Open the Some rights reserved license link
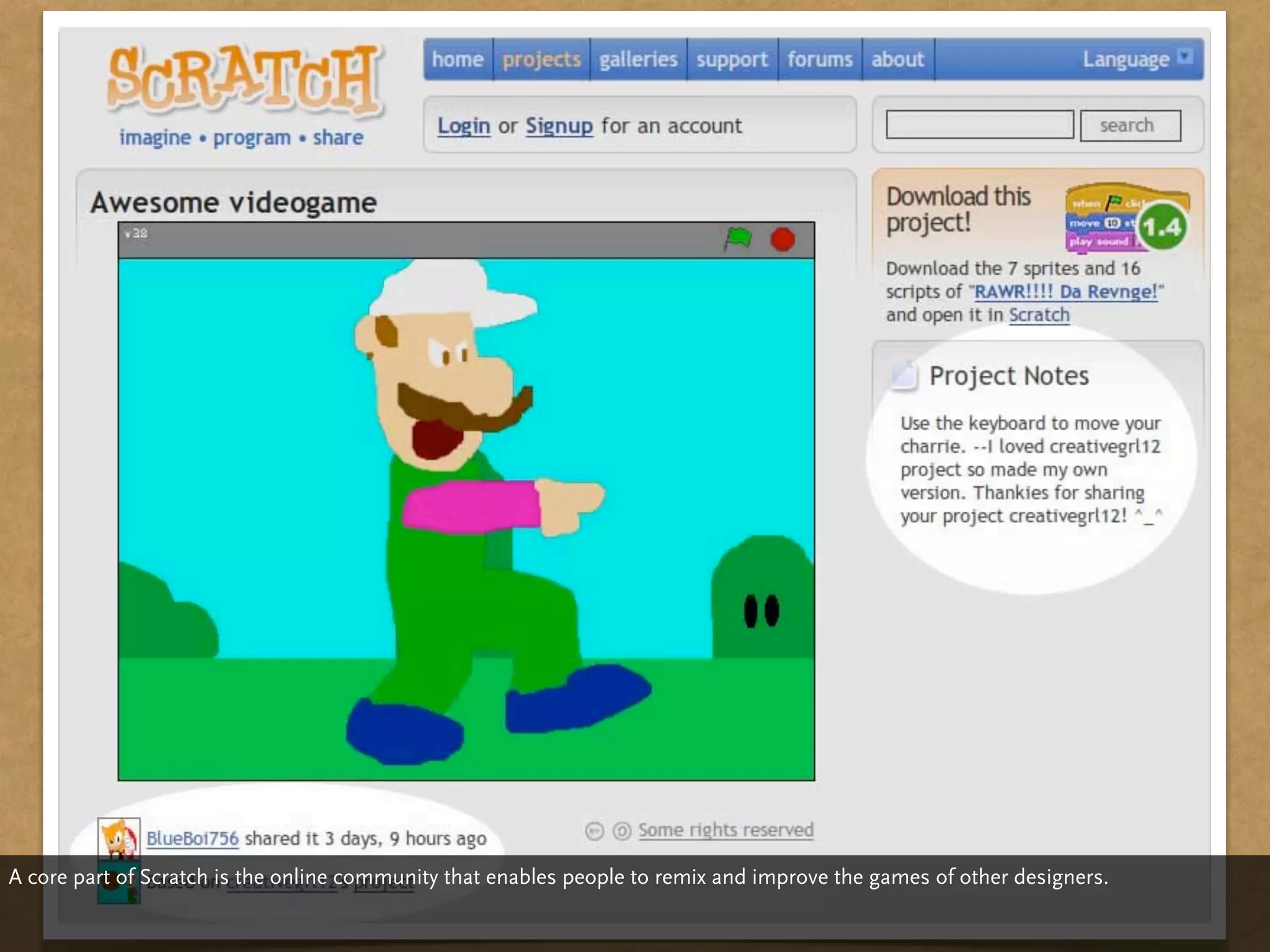The height and width of the screenshot is (952, 1270). click(726, 830)
